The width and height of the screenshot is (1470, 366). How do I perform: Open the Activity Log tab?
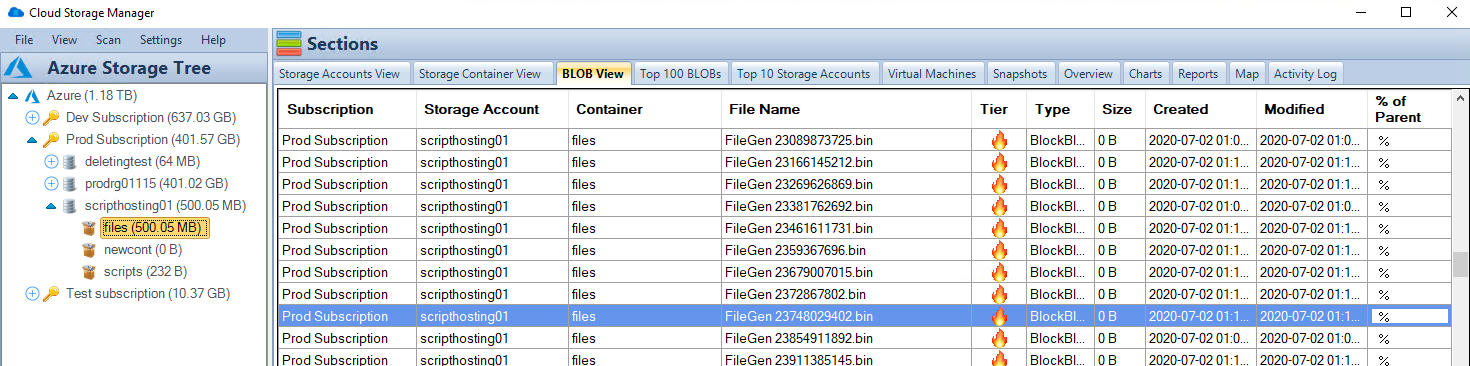point(1305,73)
